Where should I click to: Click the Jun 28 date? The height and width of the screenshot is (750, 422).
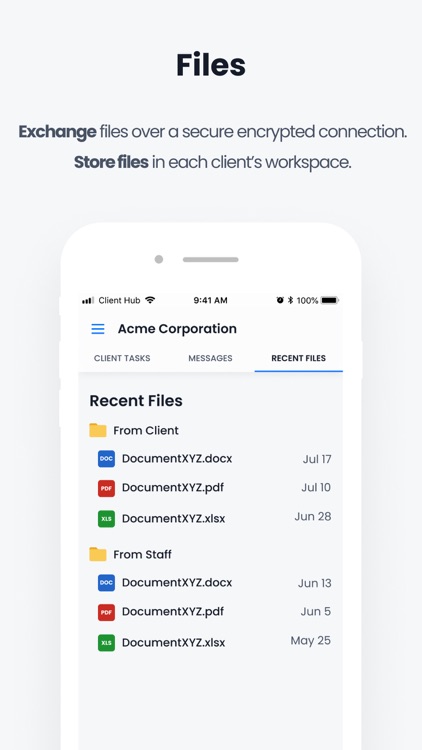click(x=313, y=517)
